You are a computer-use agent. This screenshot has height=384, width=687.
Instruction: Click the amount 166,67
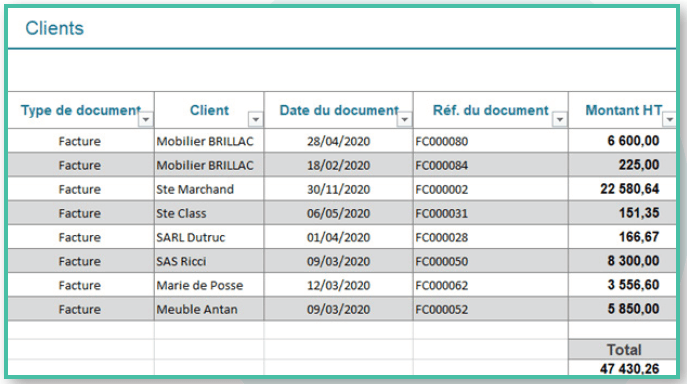tap(639, 237)
